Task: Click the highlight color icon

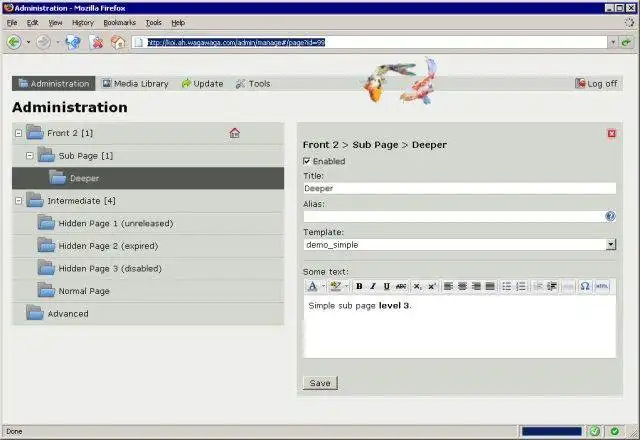Action: [336, 286]
